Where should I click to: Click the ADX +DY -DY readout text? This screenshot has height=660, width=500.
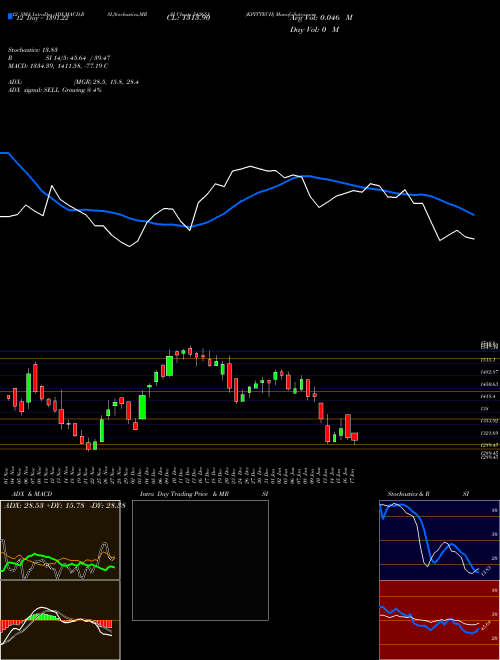point(64,506)
